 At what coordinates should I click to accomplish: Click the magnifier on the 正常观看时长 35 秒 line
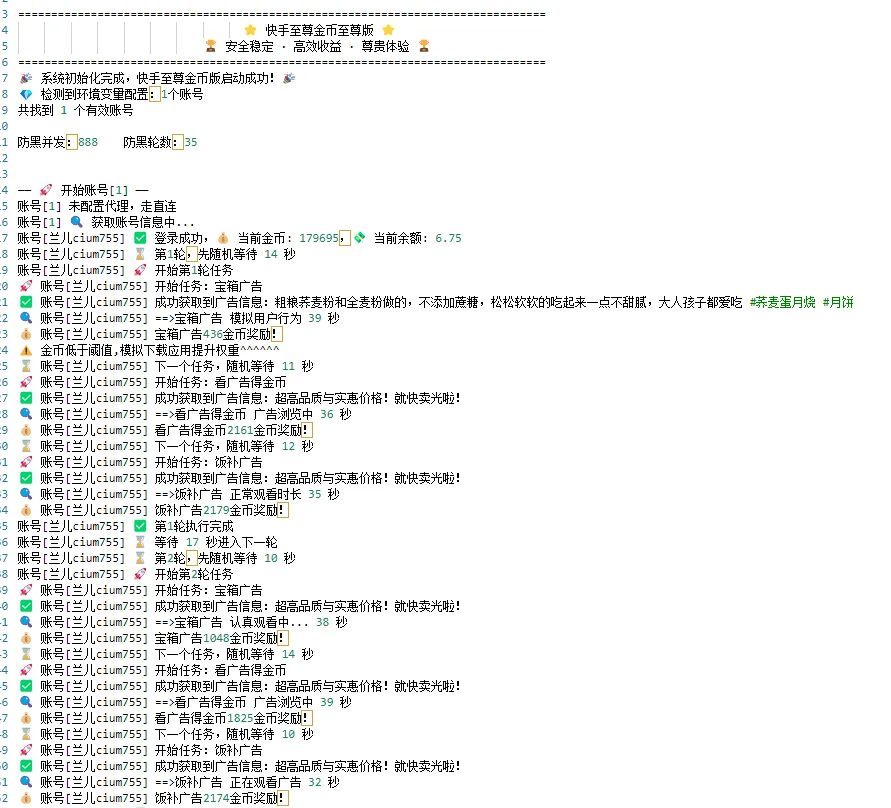coord(26,494)
